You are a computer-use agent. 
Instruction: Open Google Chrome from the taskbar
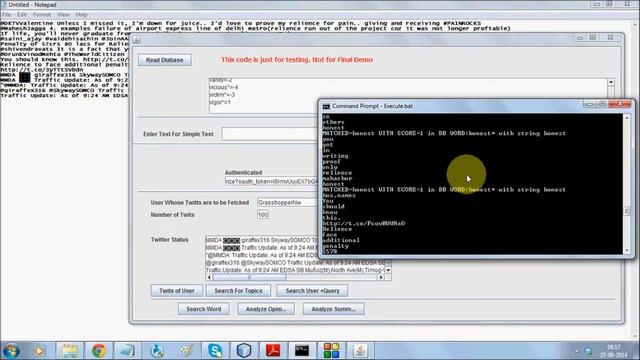coord(98,351)
